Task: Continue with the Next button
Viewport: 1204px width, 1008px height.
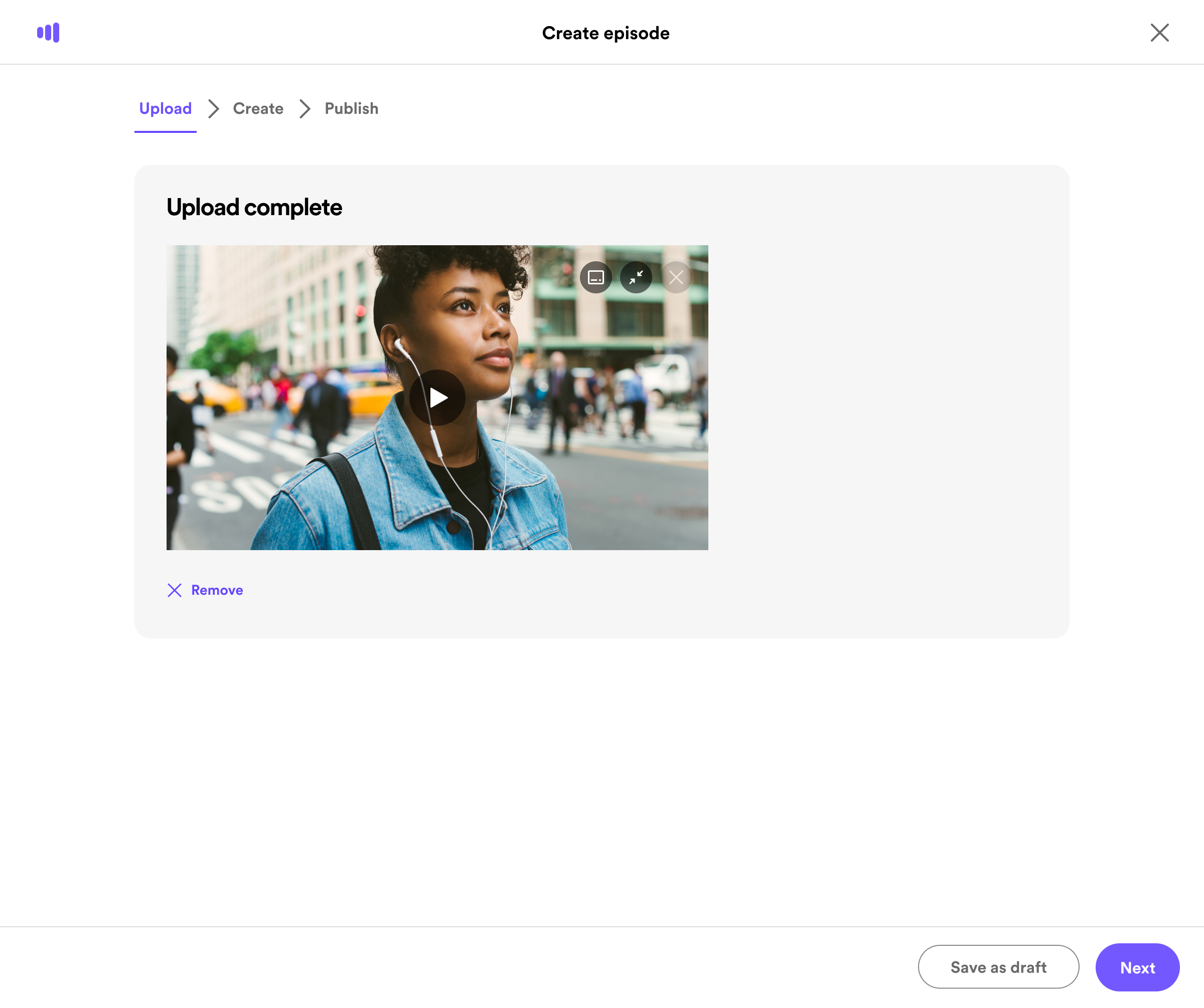Action: pos(1137,967)
